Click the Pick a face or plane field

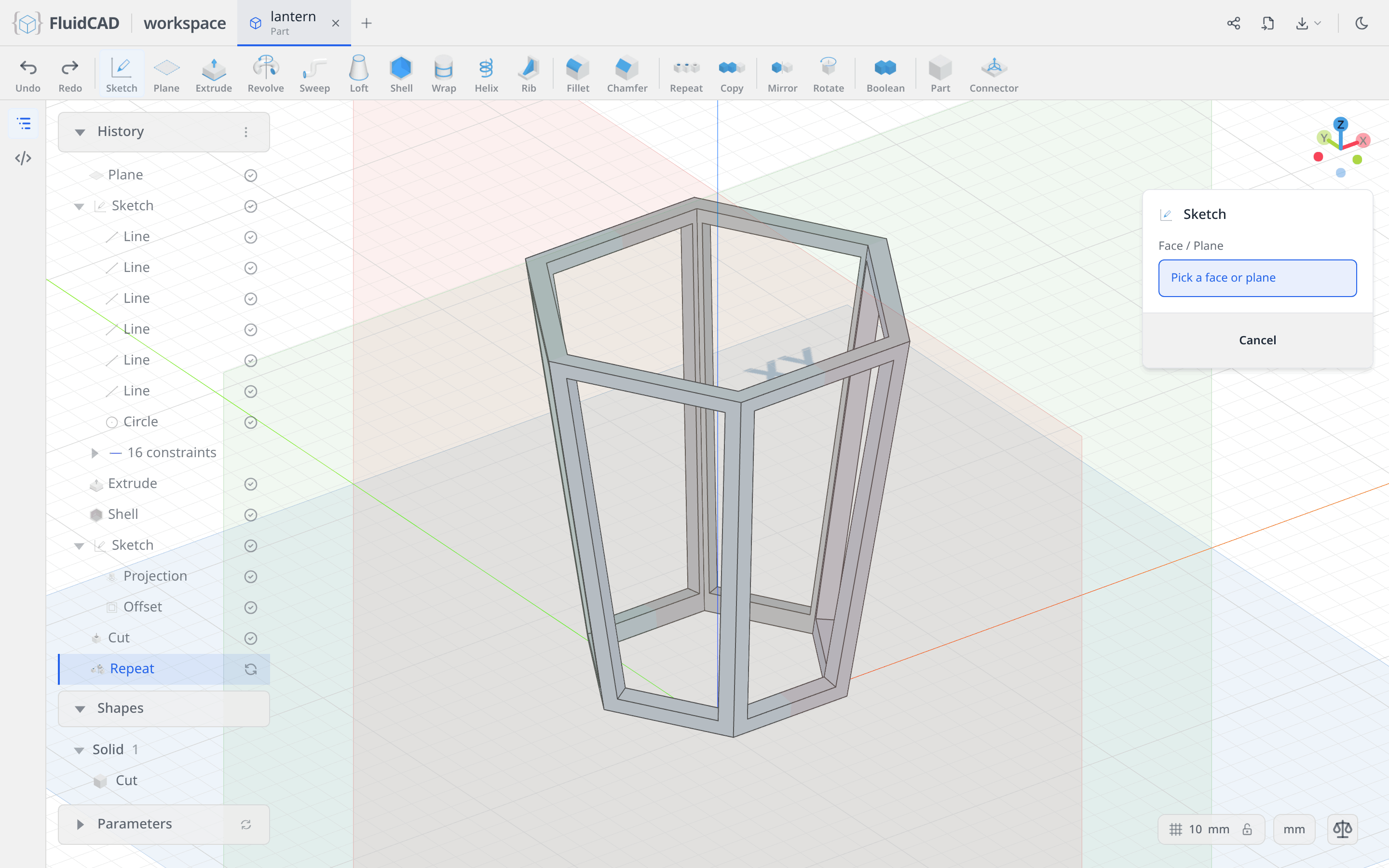(1257, 278)
